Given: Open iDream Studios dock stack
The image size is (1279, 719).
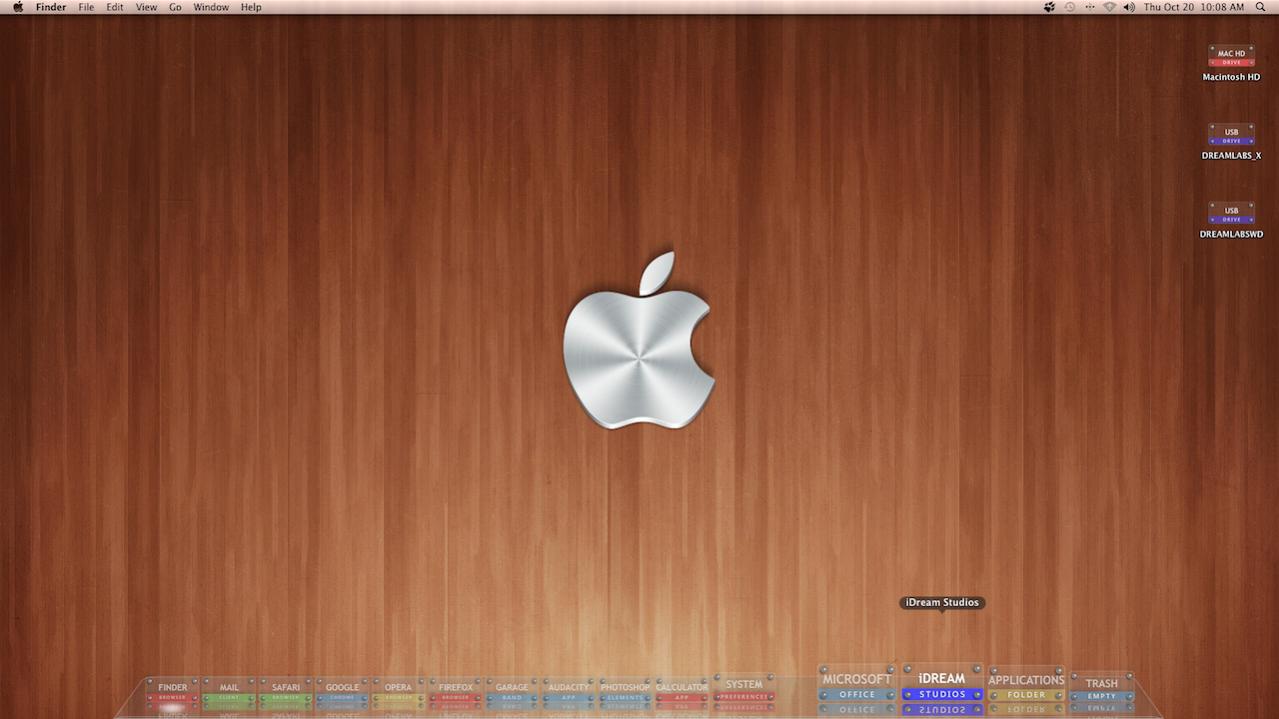Looking at the screenshot, I should click(x=942, y=685).
